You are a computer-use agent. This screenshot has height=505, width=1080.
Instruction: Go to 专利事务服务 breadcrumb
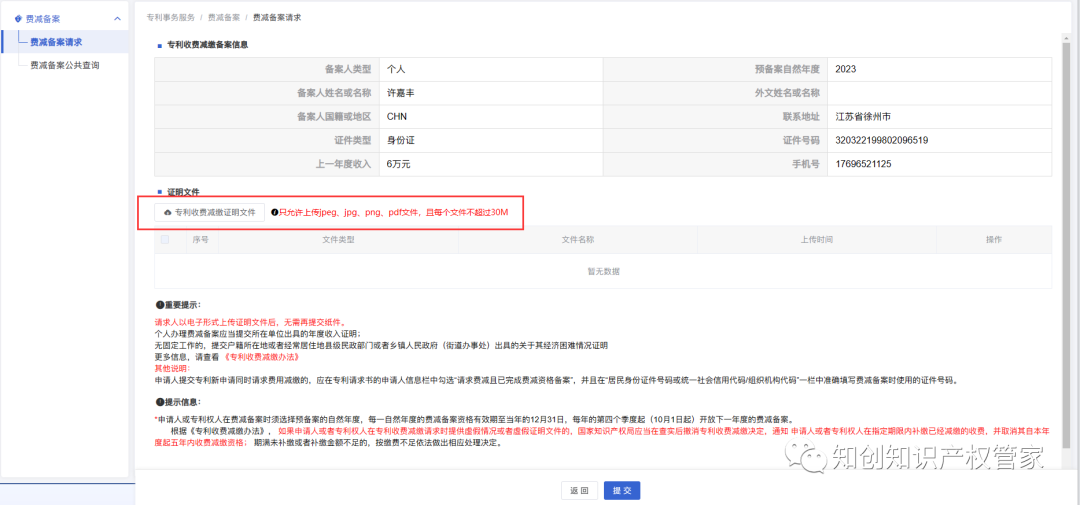tap(170, 16)
